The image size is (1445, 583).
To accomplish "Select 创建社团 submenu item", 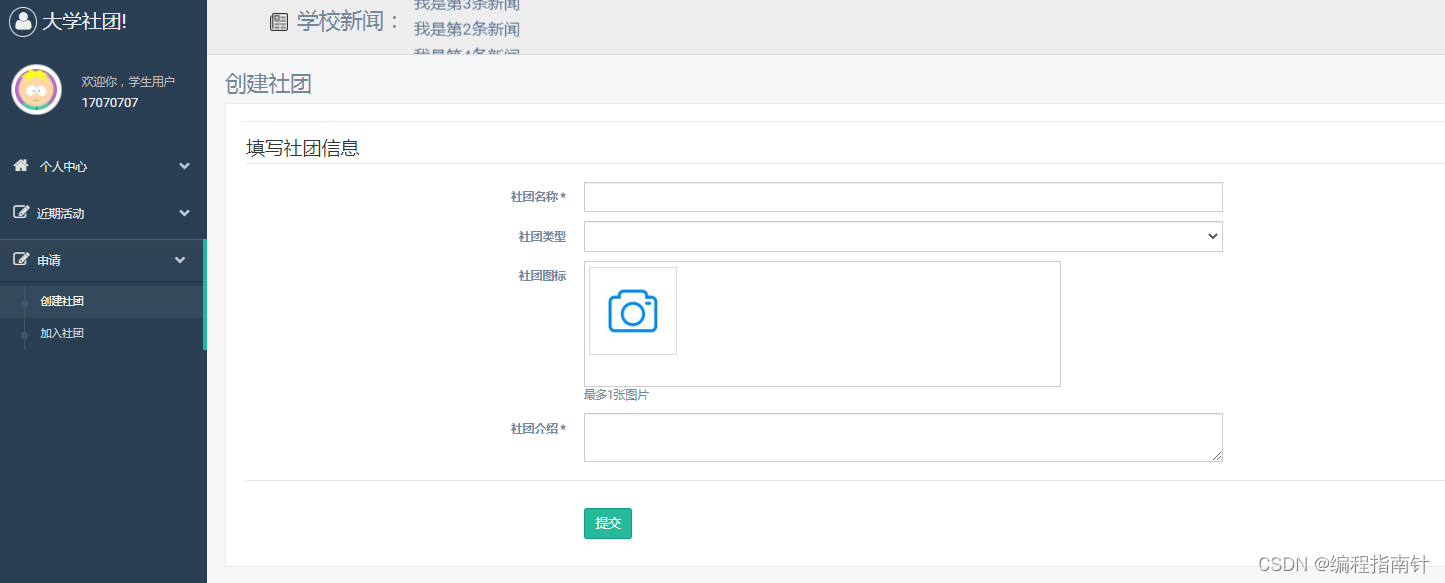I will pos(62,301).
